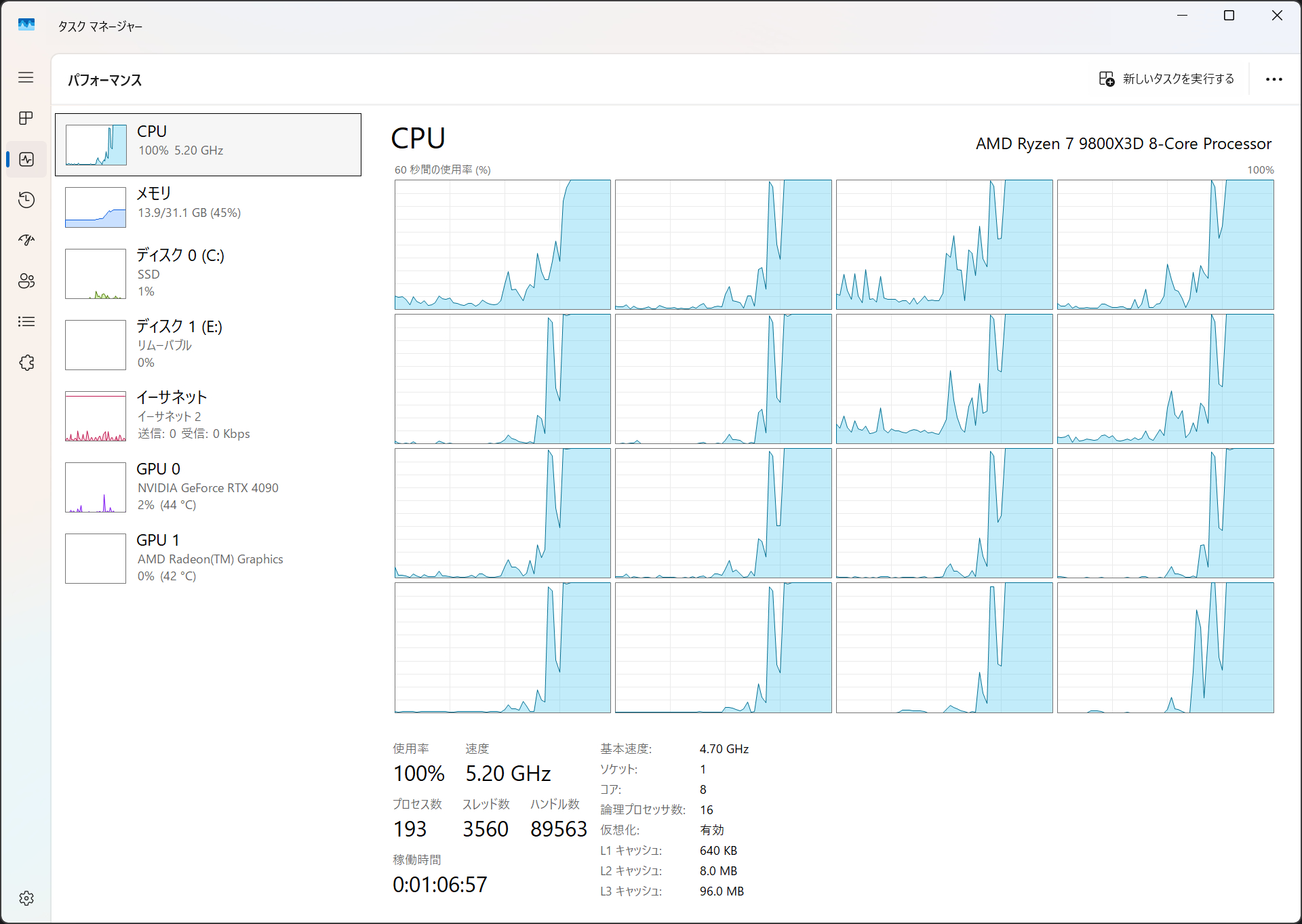Select ディスク 0 (C:) SSD item
Viewport: 1302px width, 924px height.
pyautogui.click(x=208, y=273)
